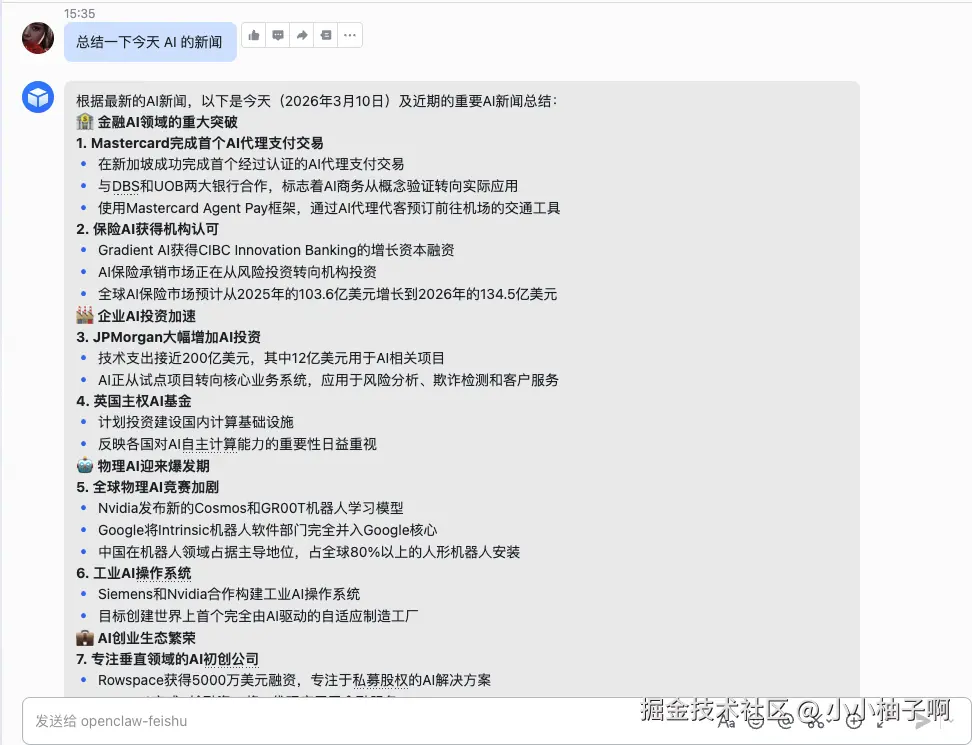Click the 15:35 timestamp

[79, 13]
